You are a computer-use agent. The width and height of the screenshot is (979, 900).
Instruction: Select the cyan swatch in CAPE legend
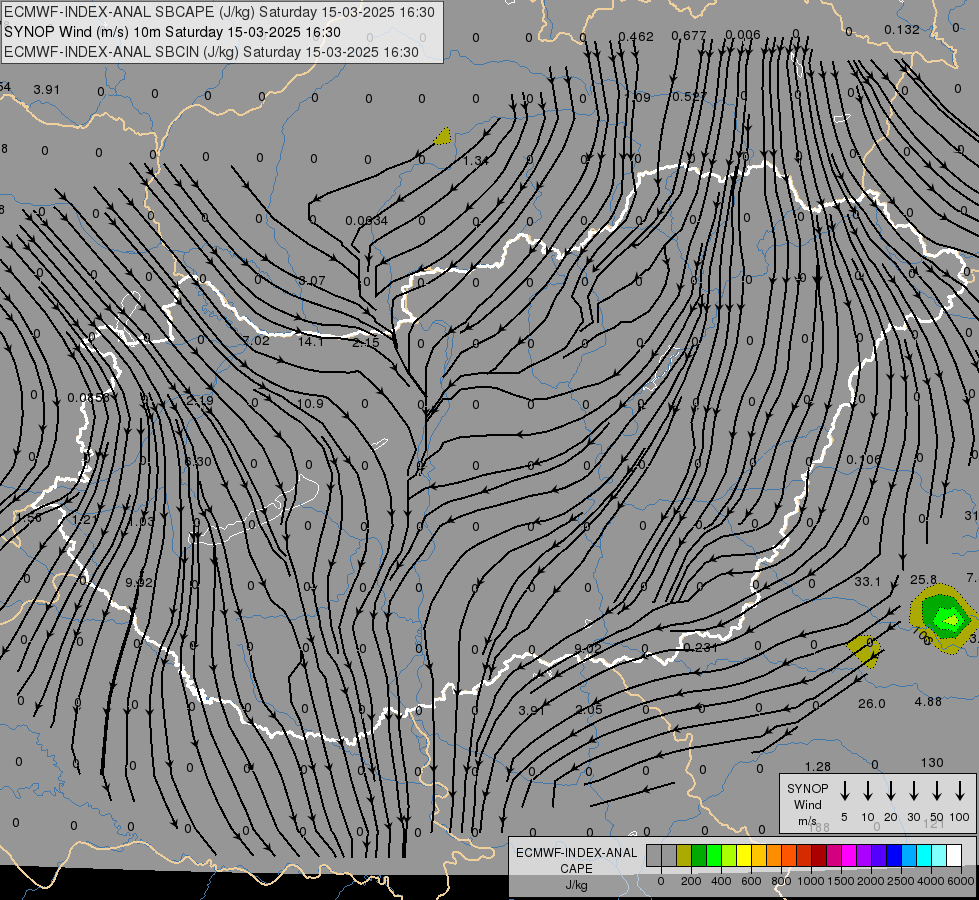[925, 856]
